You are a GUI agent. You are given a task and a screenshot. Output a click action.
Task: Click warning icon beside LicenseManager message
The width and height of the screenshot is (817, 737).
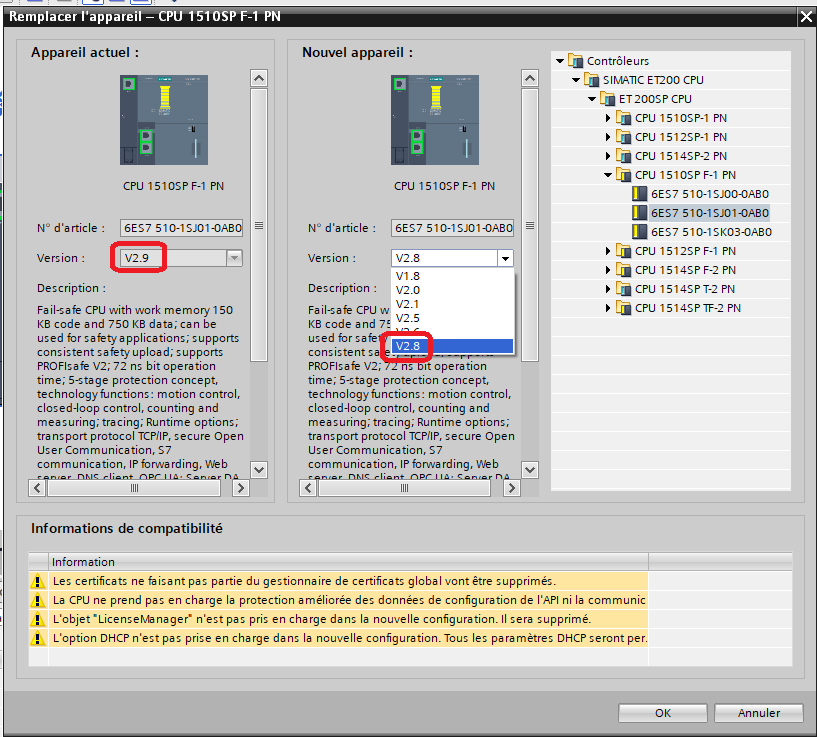tap(38, 619)
